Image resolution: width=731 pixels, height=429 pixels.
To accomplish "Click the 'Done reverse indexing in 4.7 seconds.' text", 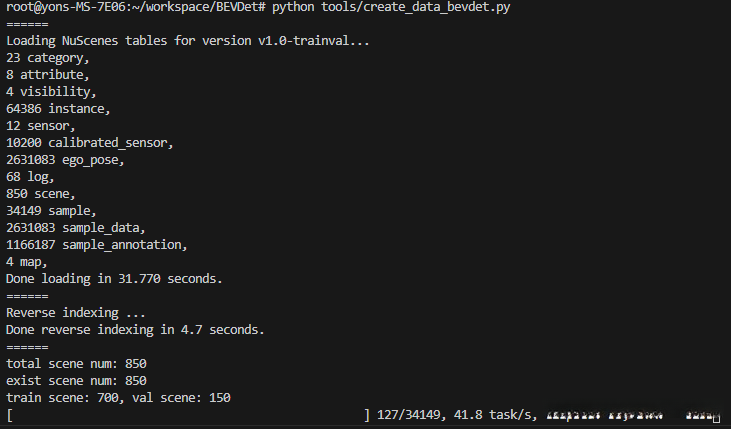I will coord(135,330).
